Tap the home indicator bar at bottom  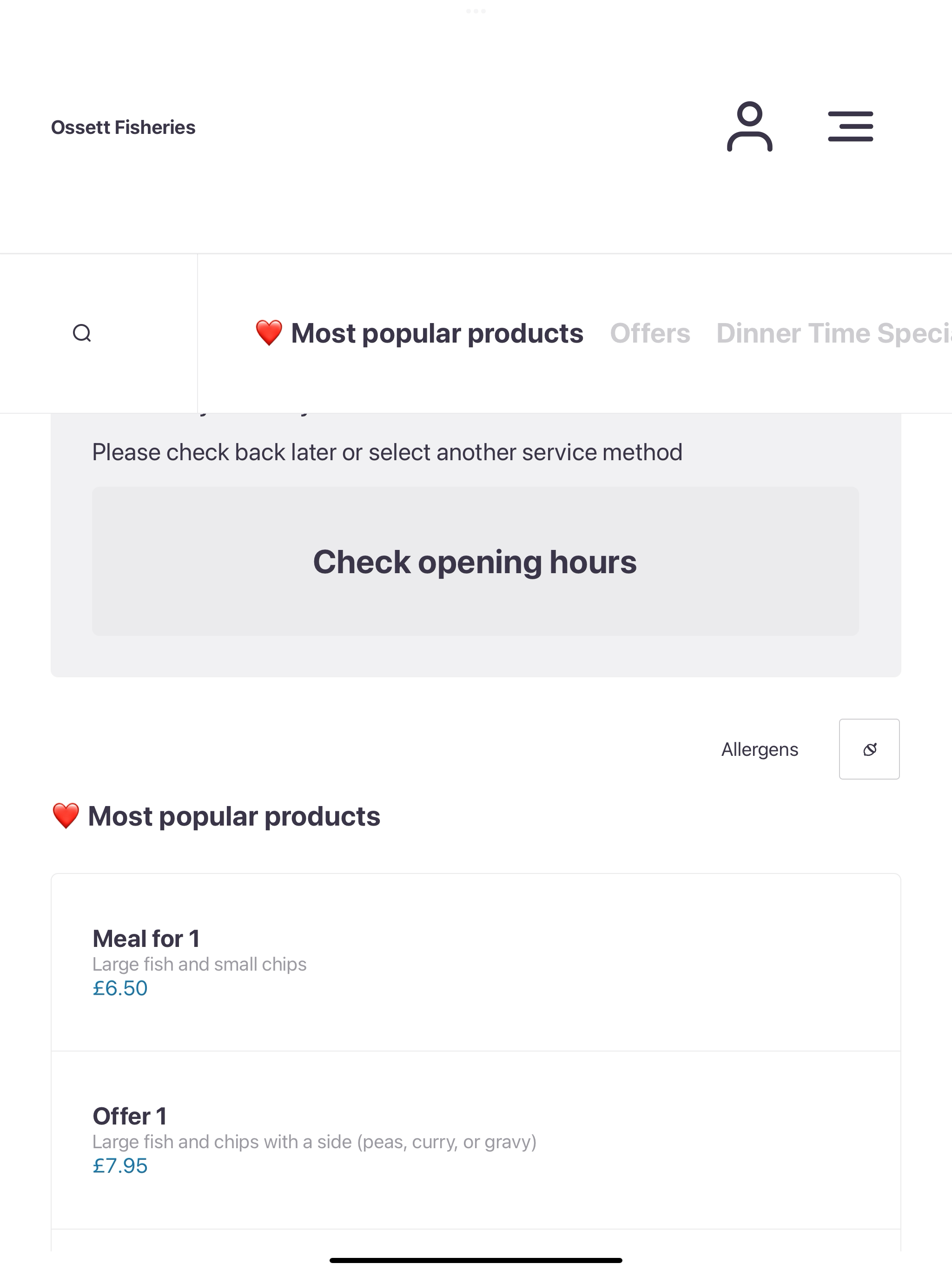tap(476, 1260)
